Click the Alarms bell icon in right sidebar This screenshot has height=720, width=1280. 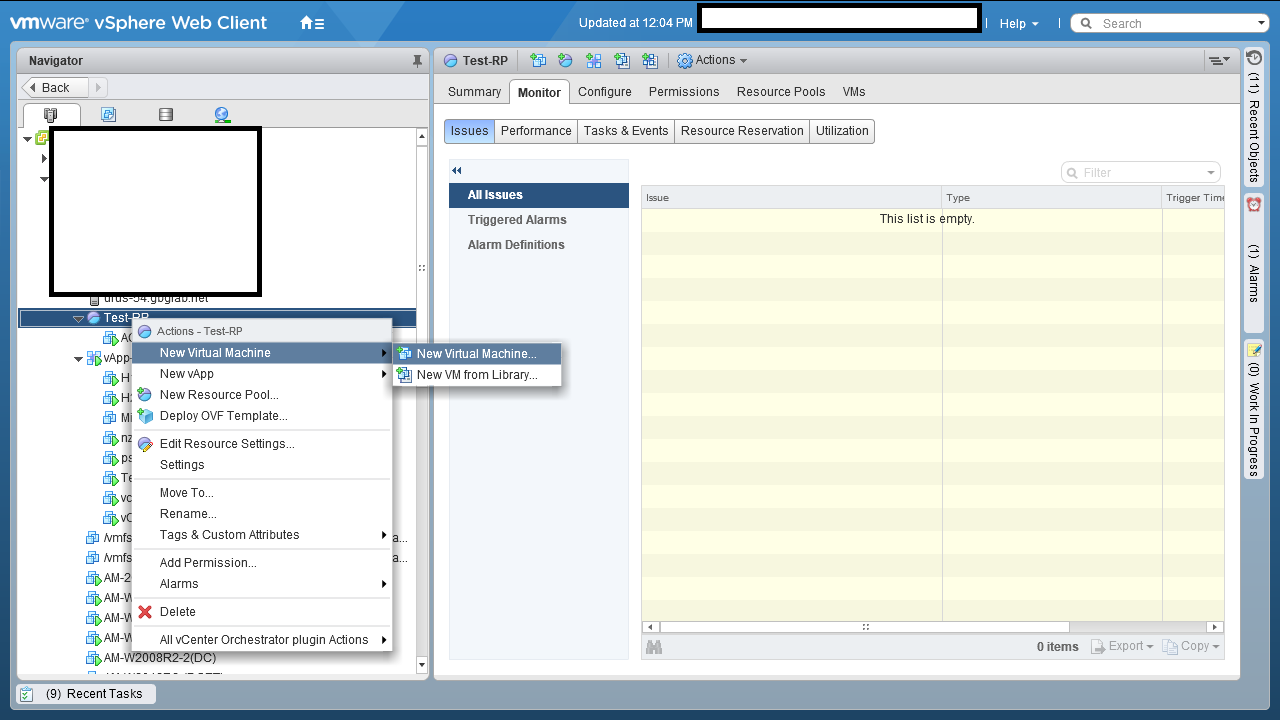(x=1253, y=204)
